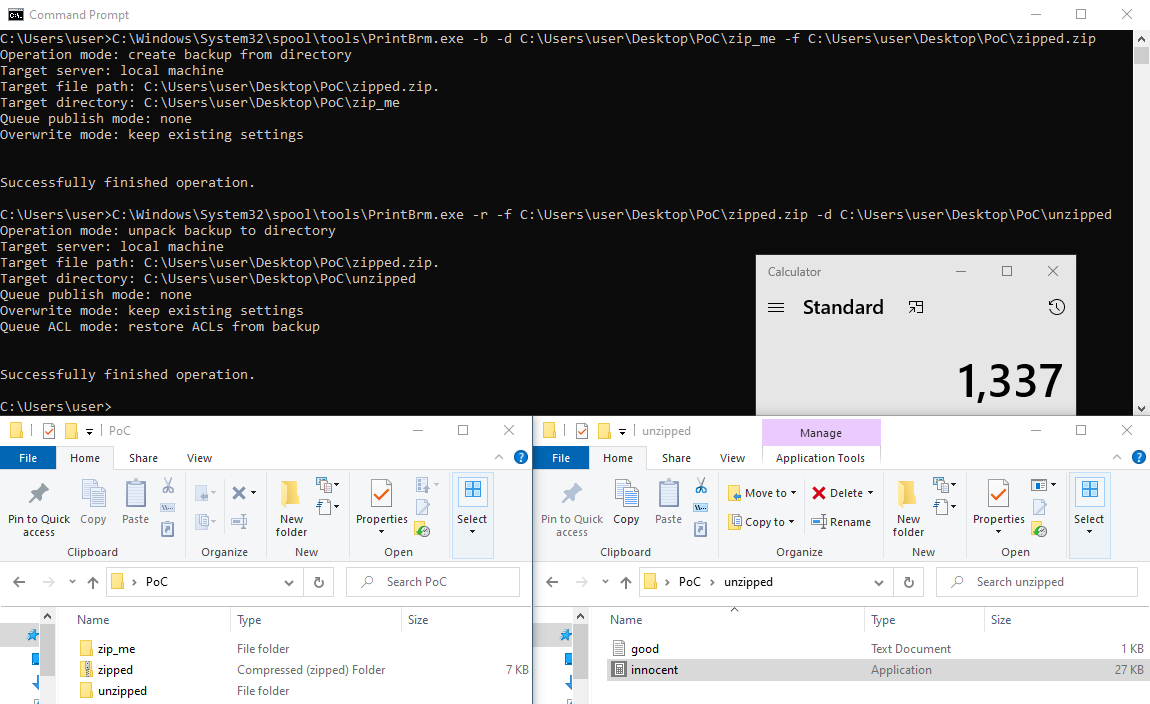Click New folder in unzipped window
This screenshot has height=704, width=1150.
click(908, 509)
